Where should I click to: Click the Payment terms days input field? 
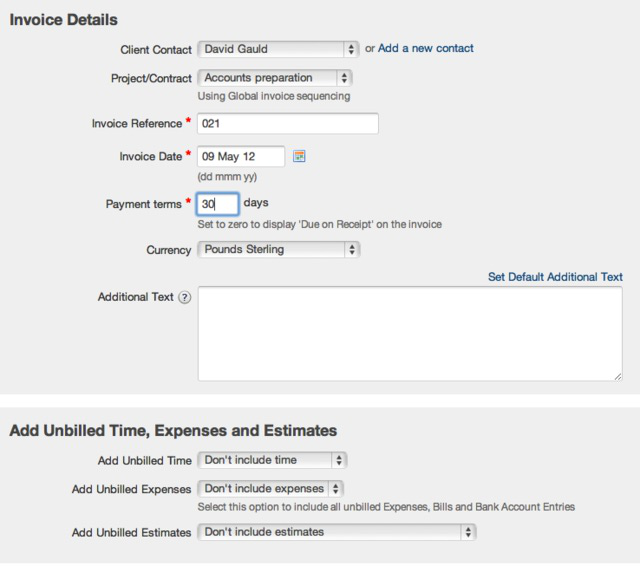pyautogui.click(x=218, y=204)
